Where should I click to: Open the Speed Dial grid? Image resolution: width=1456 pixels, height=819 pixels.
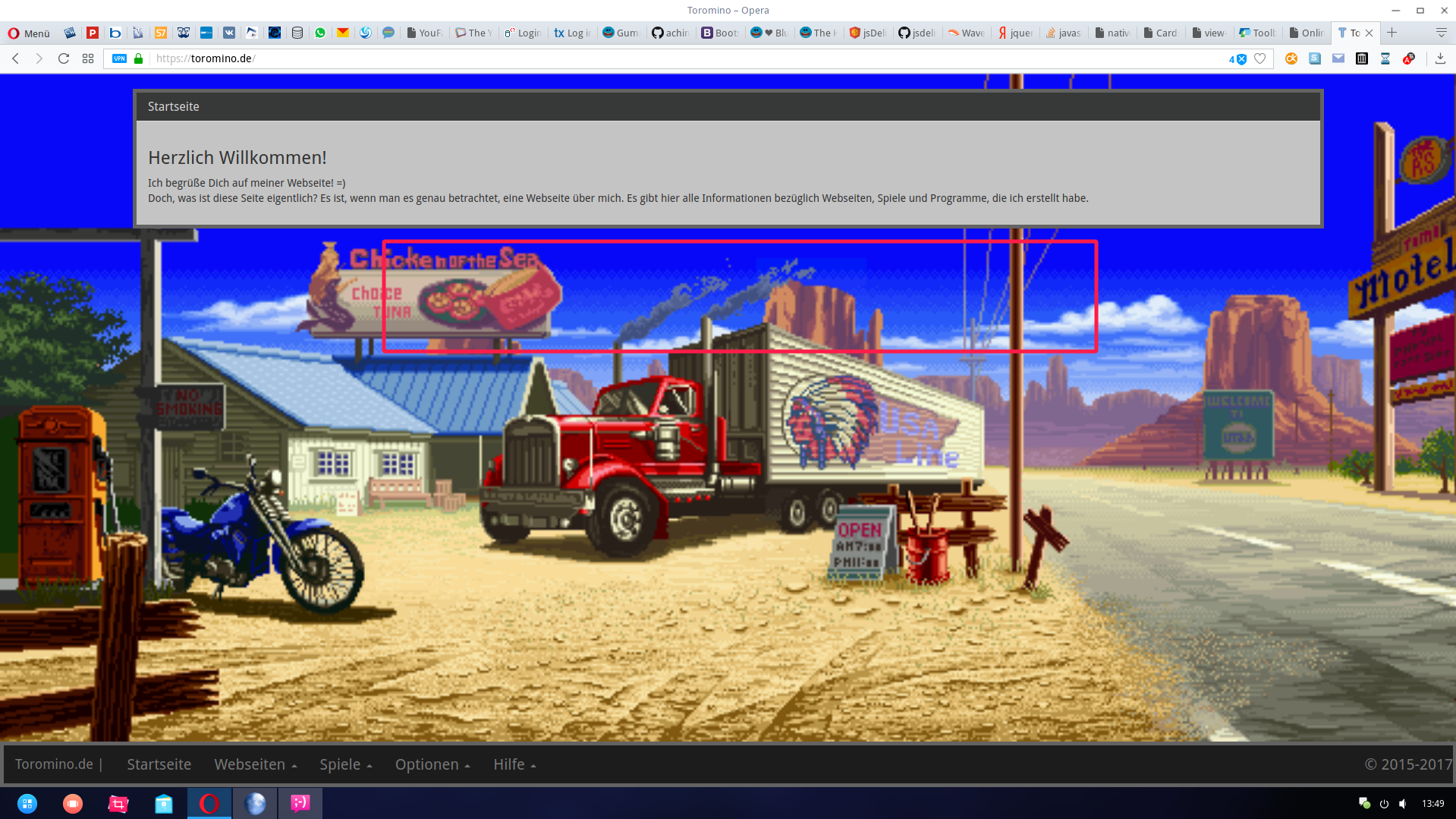[88, 58]
